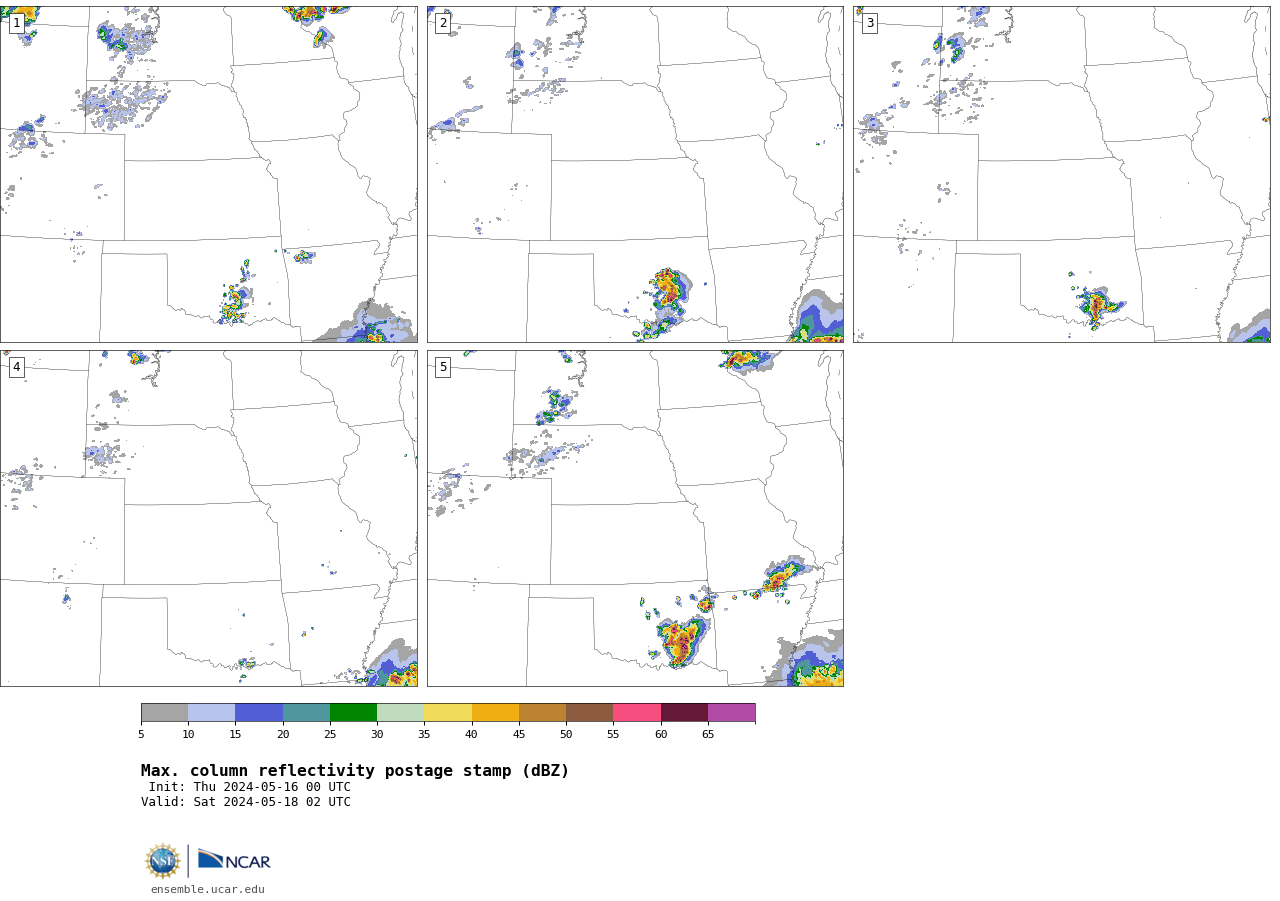The height and width of the screenshot is (901, 1280).
Task: Click the number 2 panel label
Action: (x=443, y=23)
